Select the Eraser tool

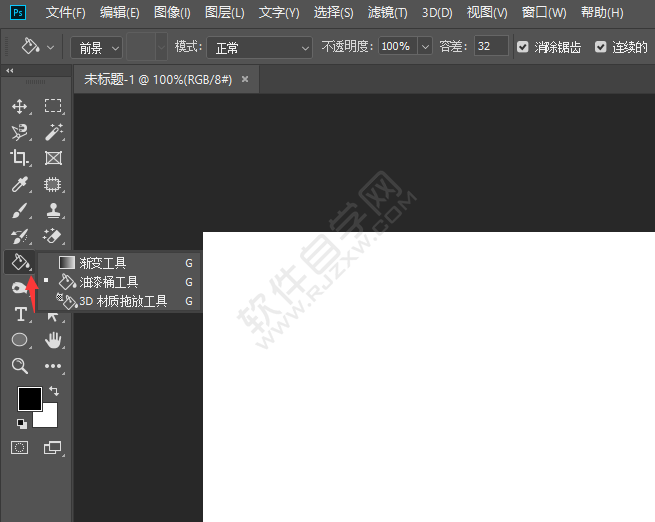(x=53, y=236)
